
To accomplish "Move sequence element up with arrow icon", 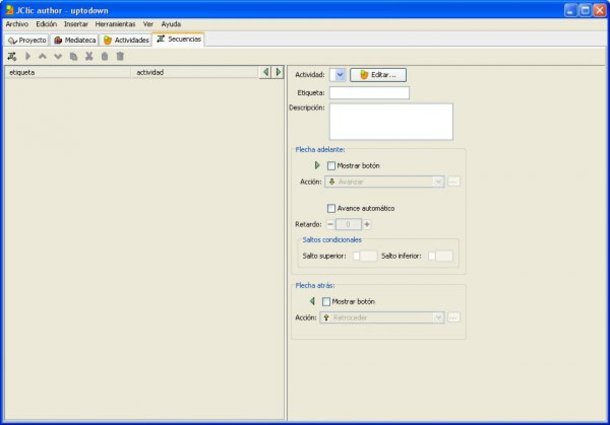I will (x=42, y=56).
